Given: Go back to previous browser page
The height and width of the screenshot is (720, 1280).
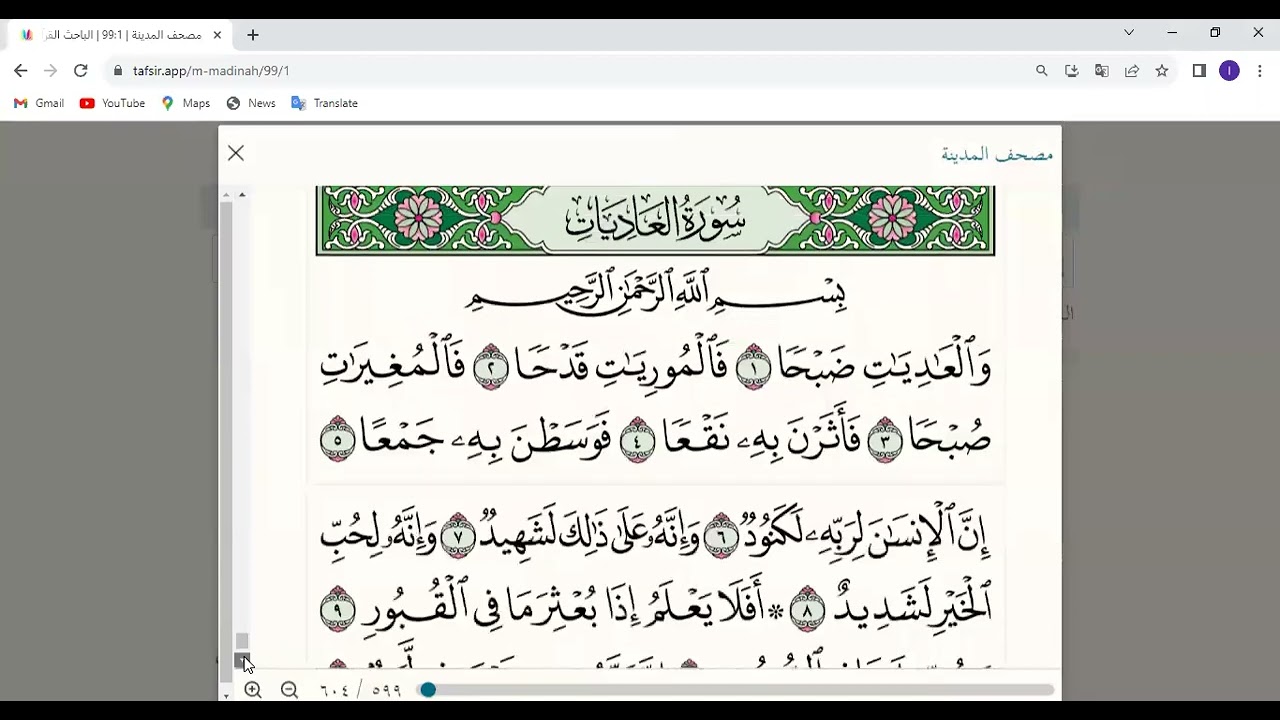Looking at the screenshot, I should [x=21, y=71].
